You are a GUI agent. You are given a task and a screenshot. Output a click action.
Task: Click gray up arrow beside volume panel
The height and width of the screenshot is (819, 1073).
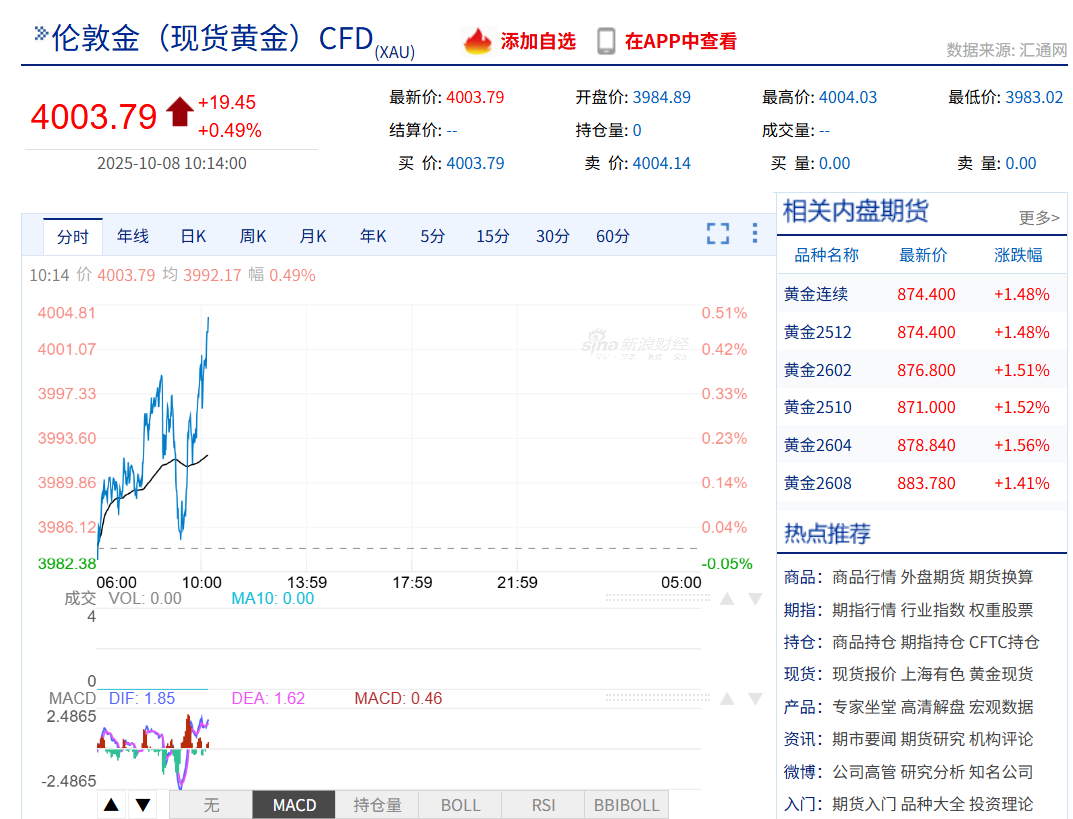point(727,599)
